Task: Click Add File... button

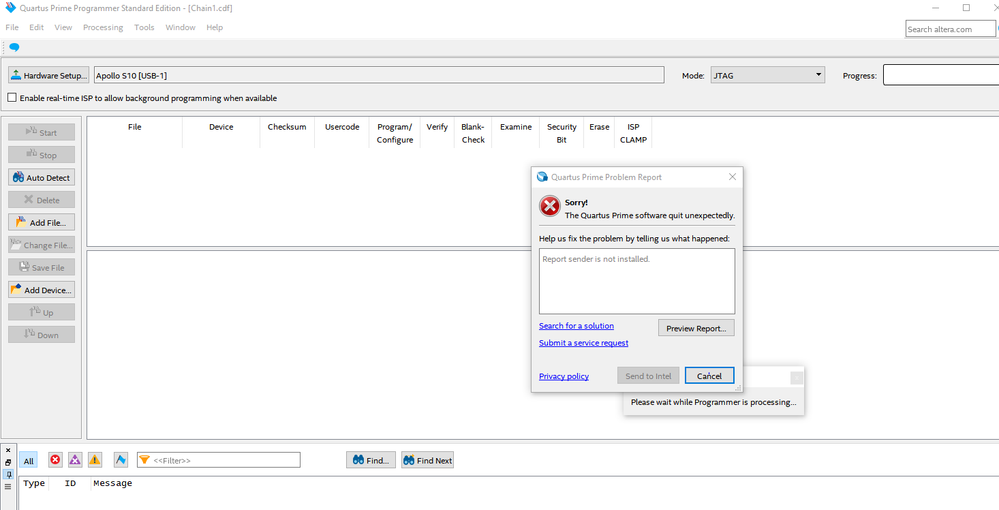Action: pyautogui.click(x=41, y=222)
